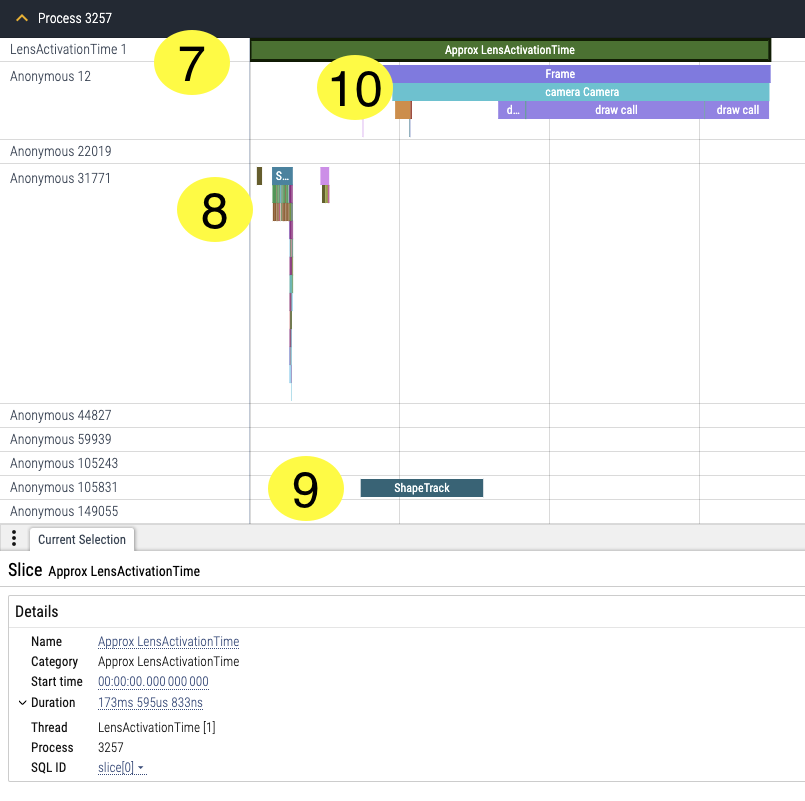Select the Approx LensActivationTime slice bar
Image resolution: width=805 pixels, height=801 pixels.
click(x=509, y=50)
